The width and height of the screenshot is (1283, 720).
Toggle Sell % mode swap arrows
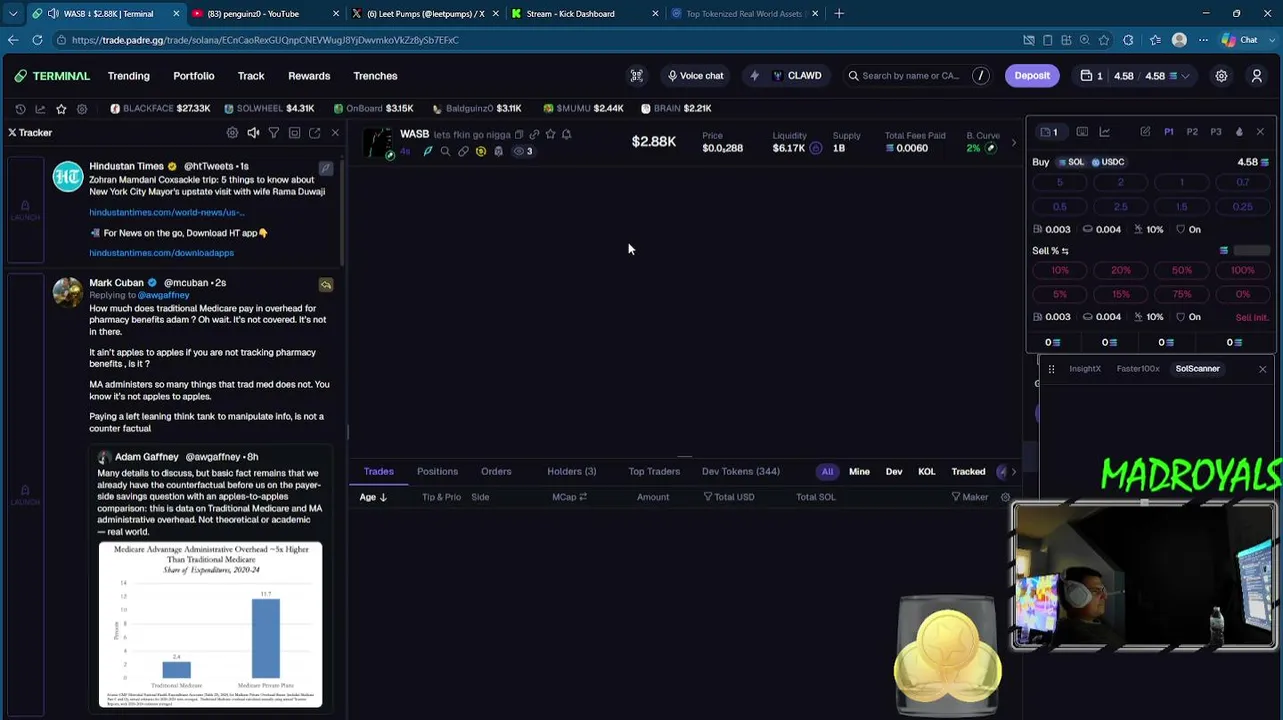click(1065, 251)
